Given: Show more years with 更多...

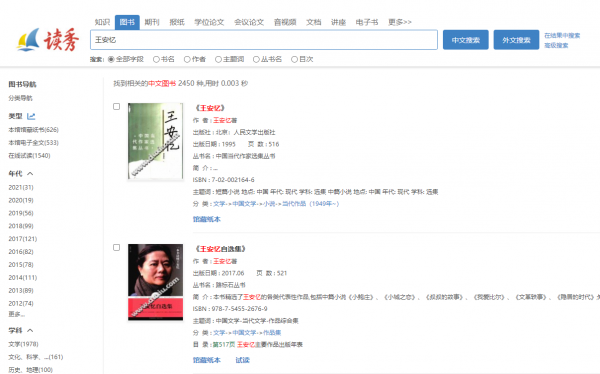Looking at the screenshot, I should point(16,314).
